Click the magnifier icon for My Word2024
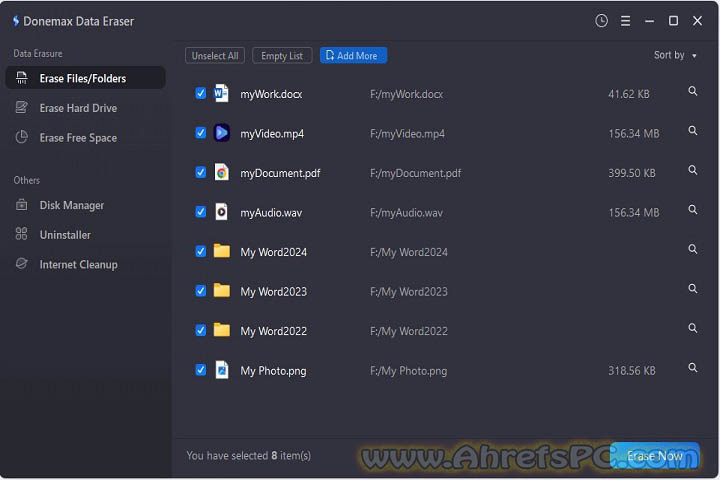 [x=692, y=249]
